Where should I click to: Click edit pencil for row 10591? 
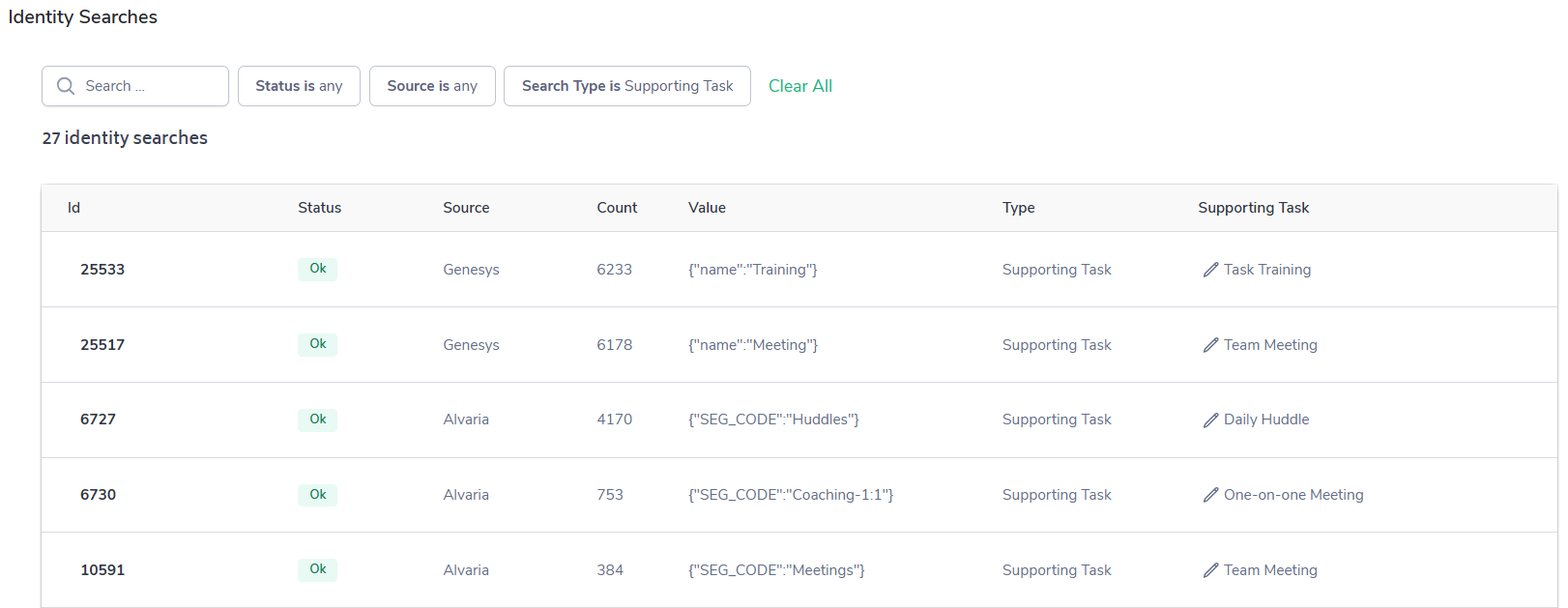(1210, 570)
